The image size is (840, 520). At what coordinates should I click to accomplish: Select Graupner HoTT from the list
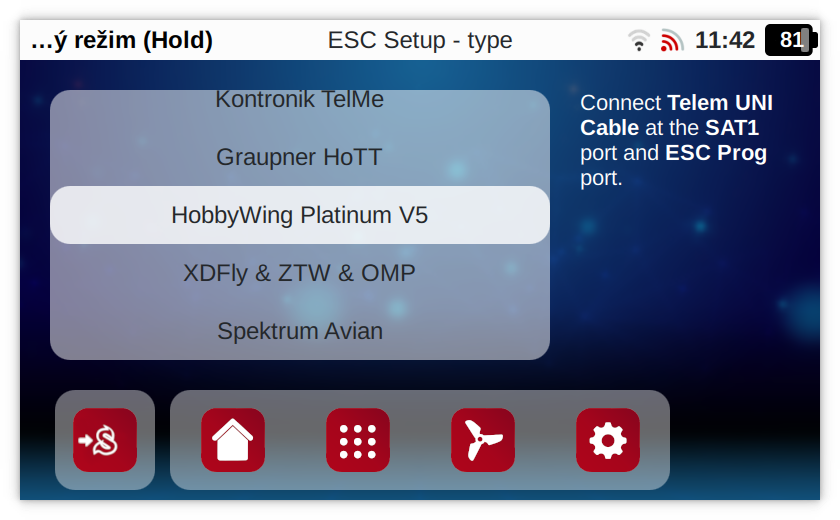tap(299, 157)
